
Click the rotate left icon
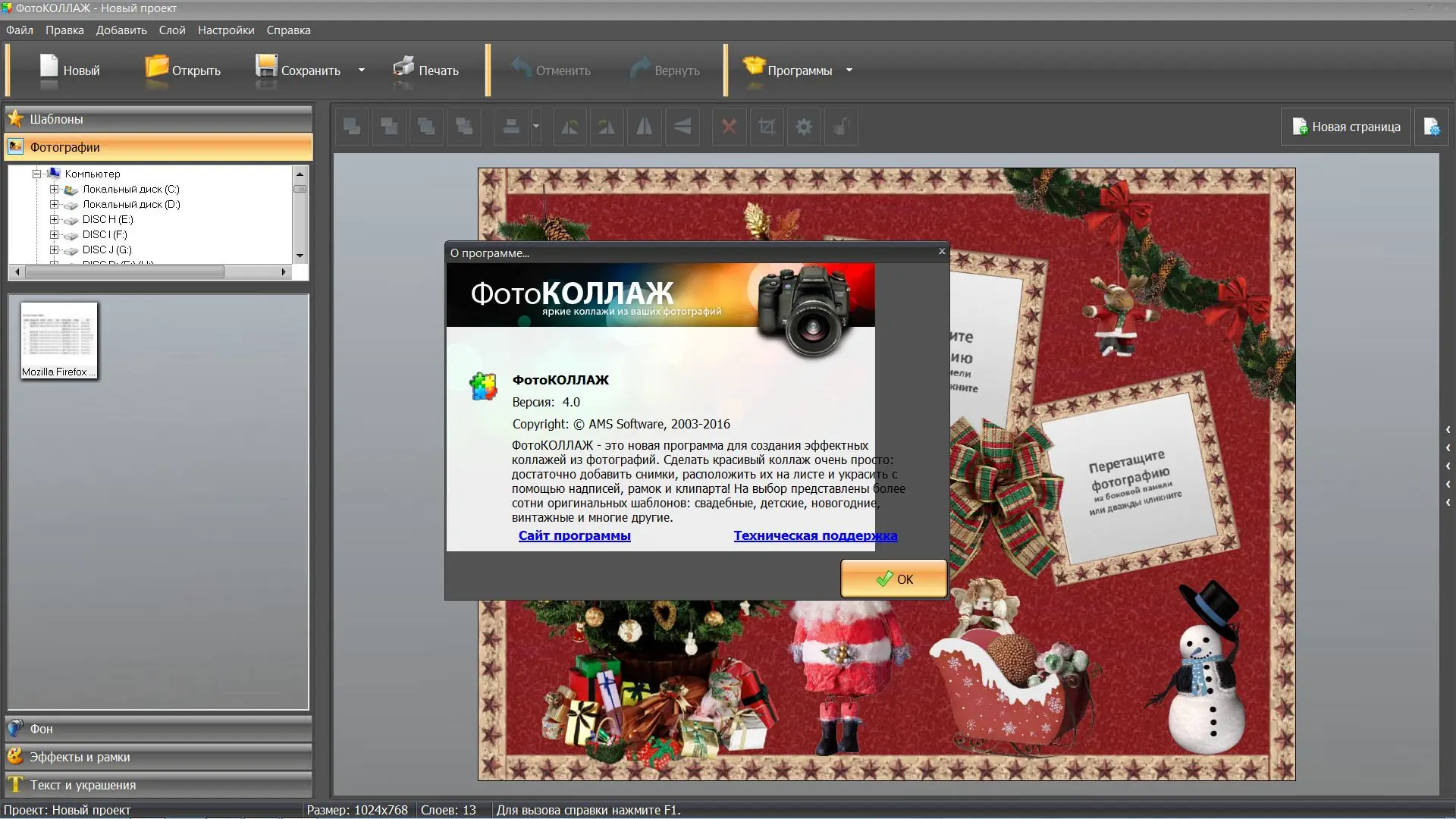570,127
